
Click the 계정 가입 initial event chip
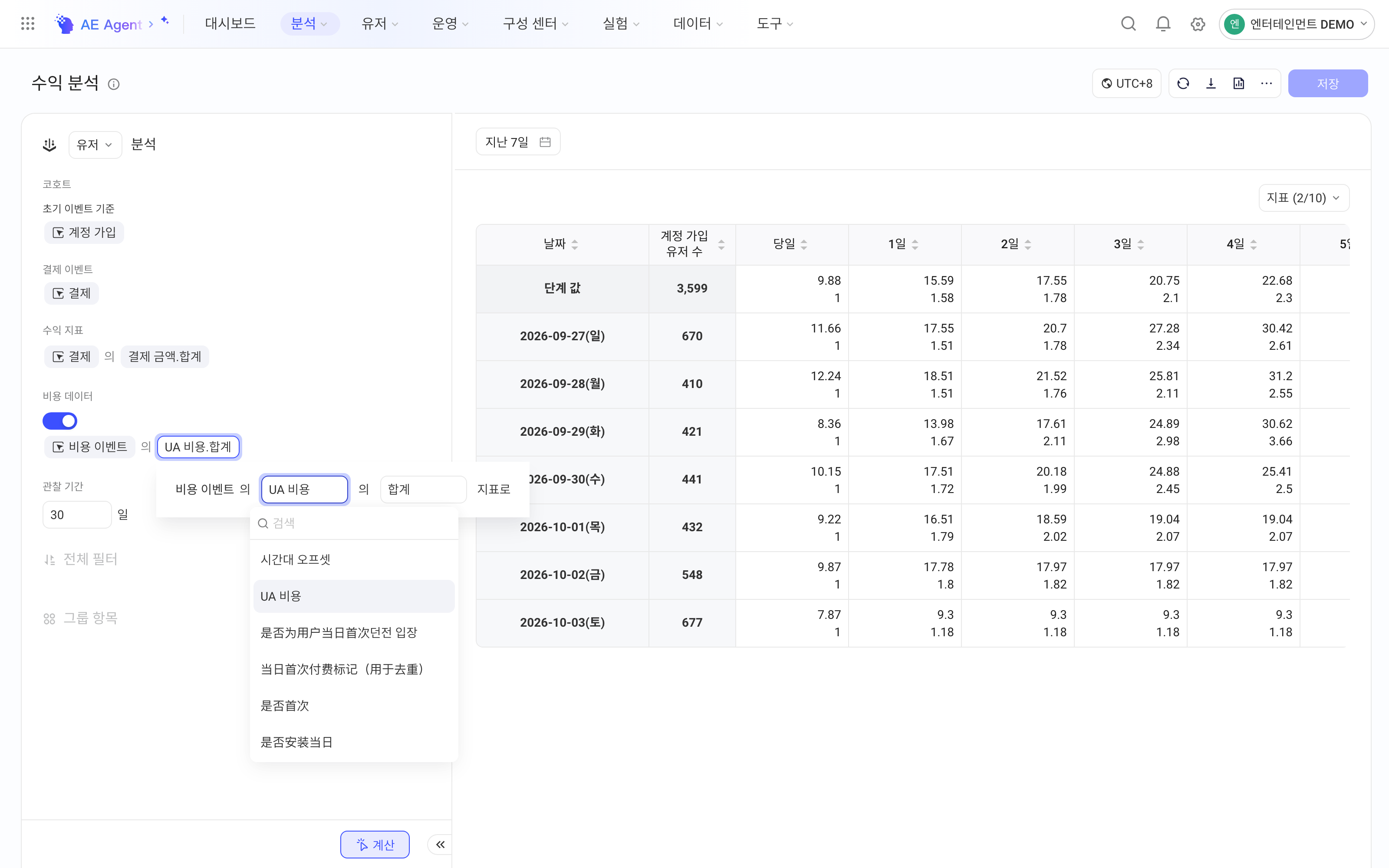[x=84, y=233]
